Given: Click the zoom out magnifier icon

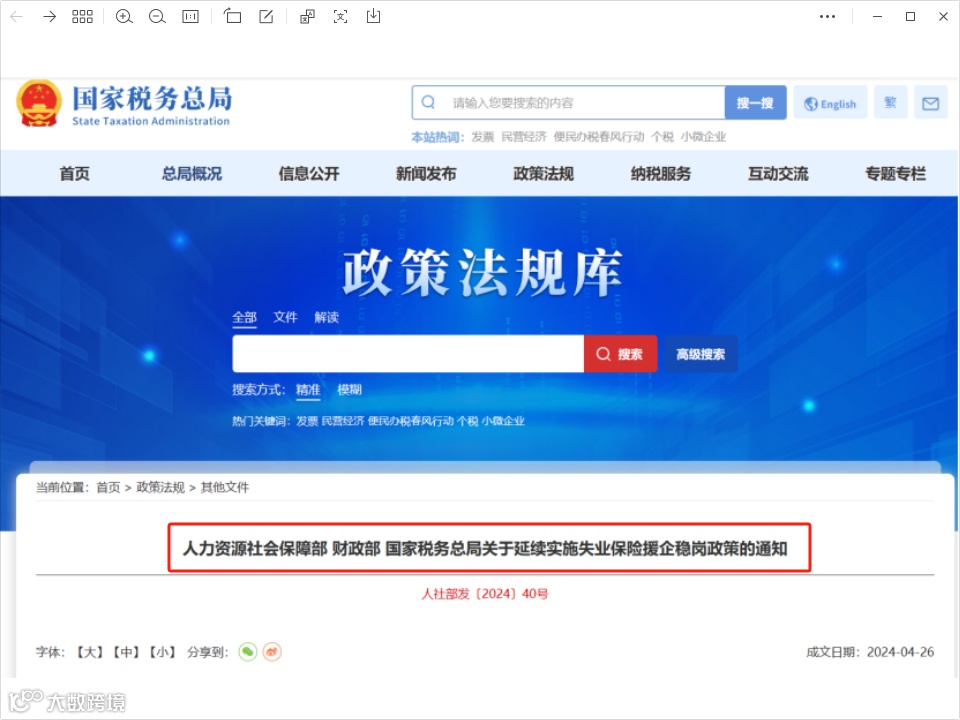Looking at the screenshot, I should click(157, 17).
